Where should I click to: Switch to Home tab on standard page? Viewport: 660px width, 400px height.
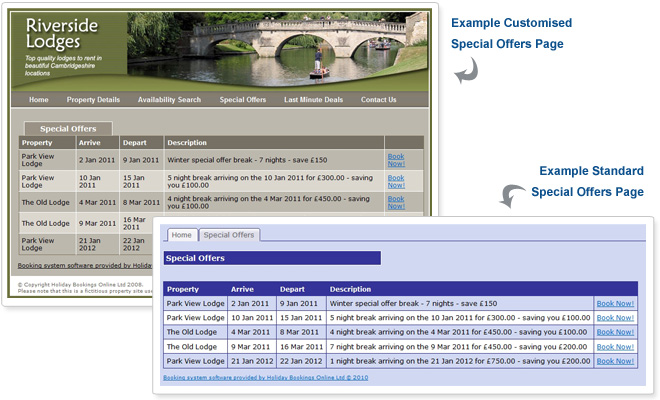coord(181,235)
